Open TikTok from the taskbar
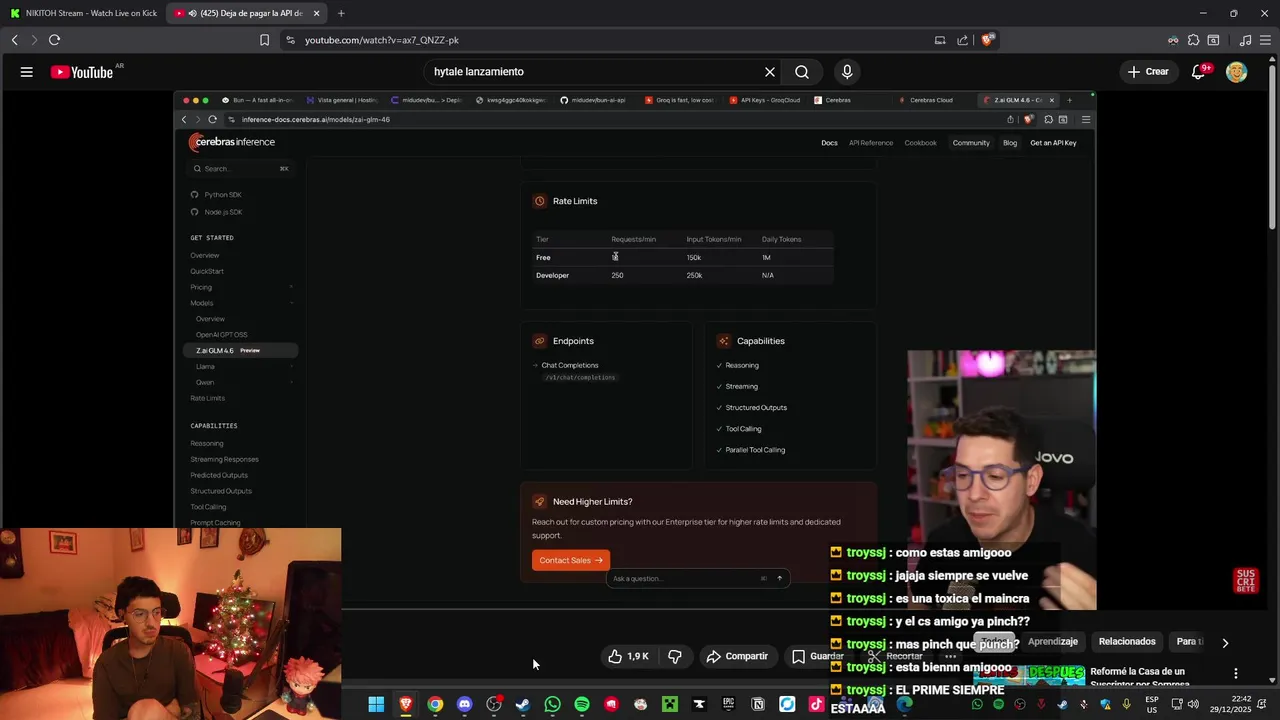 pos(816,705)
